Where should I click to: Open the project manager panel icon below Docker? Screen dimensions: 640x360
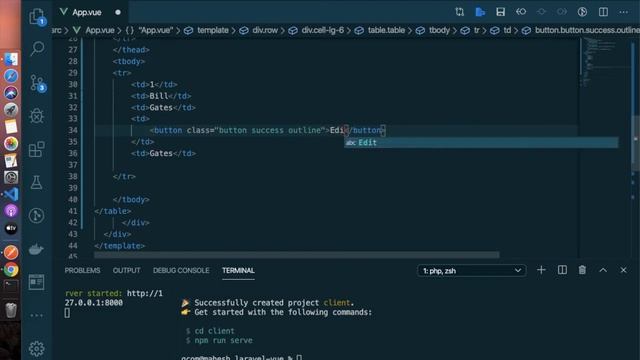click(36, 282)
